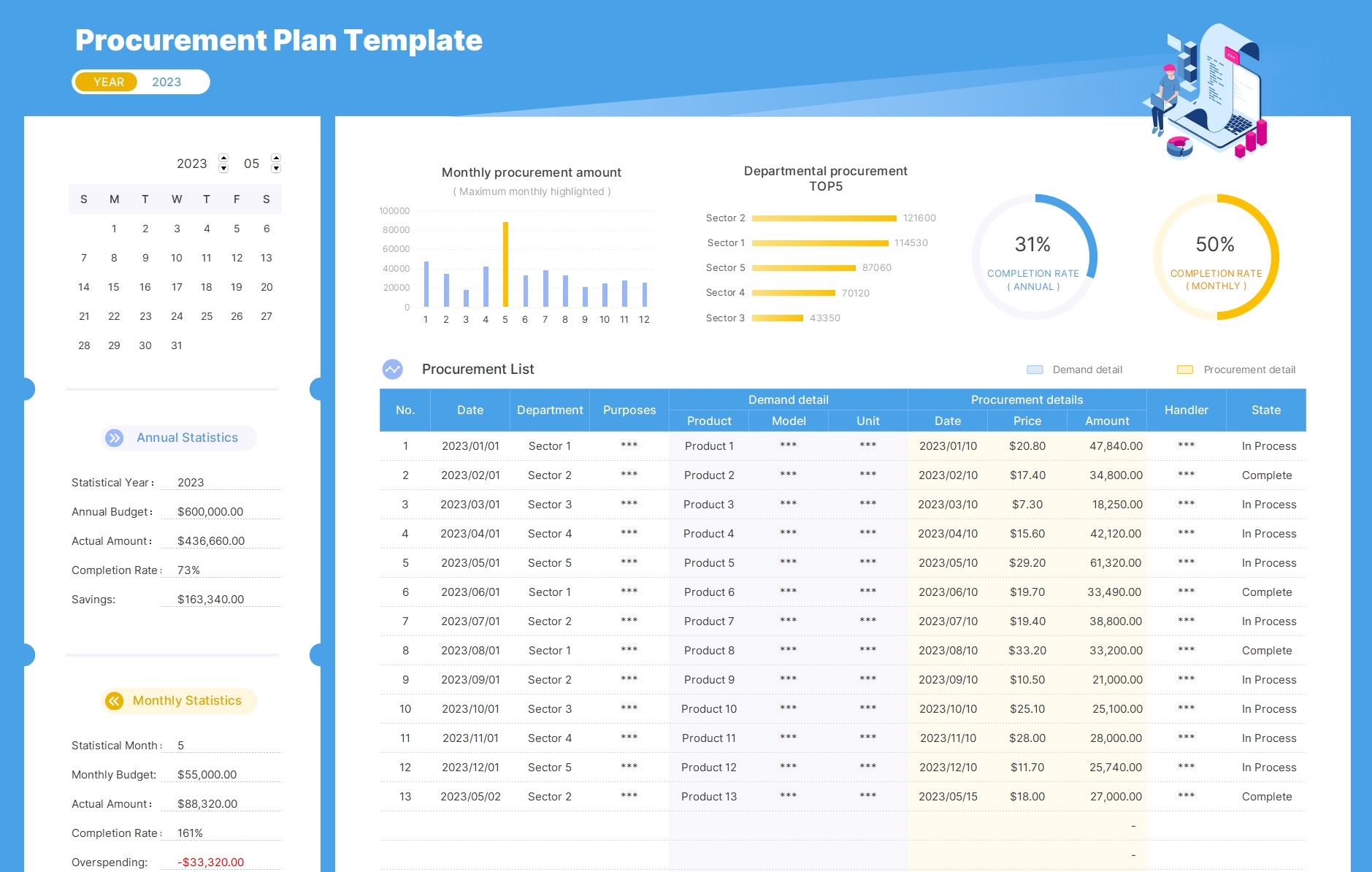Screen dimensions: 1372x872
Task: Increase the calendar month with up arrow
Action: [276, 158]
